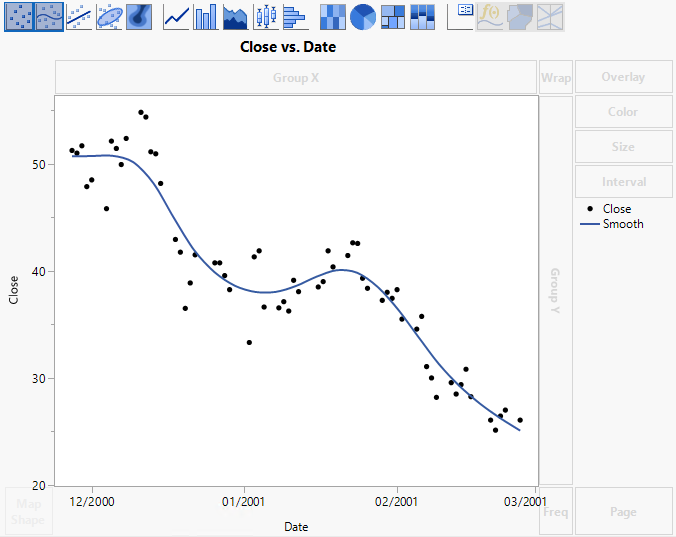
Task: Click the Color drop zone
Action: coord(623,112)
